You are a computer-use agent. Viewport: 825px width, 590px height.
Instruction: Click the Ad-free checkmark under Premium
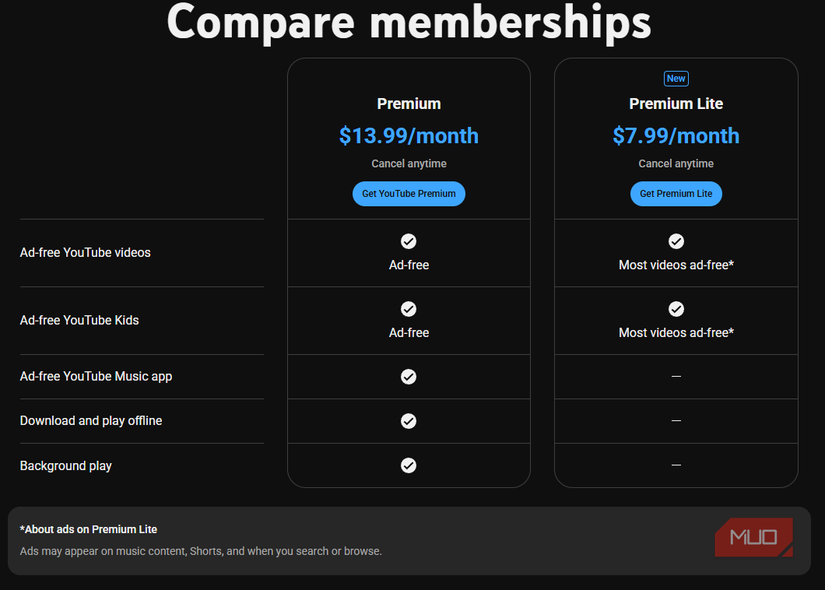408,241
